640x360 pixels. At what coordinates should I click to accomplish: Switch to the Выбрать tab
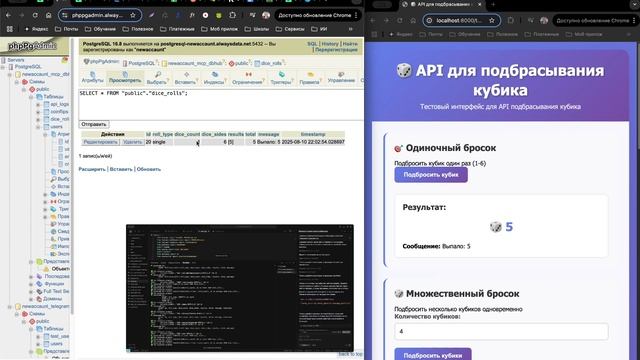click(x=157, y=77)
